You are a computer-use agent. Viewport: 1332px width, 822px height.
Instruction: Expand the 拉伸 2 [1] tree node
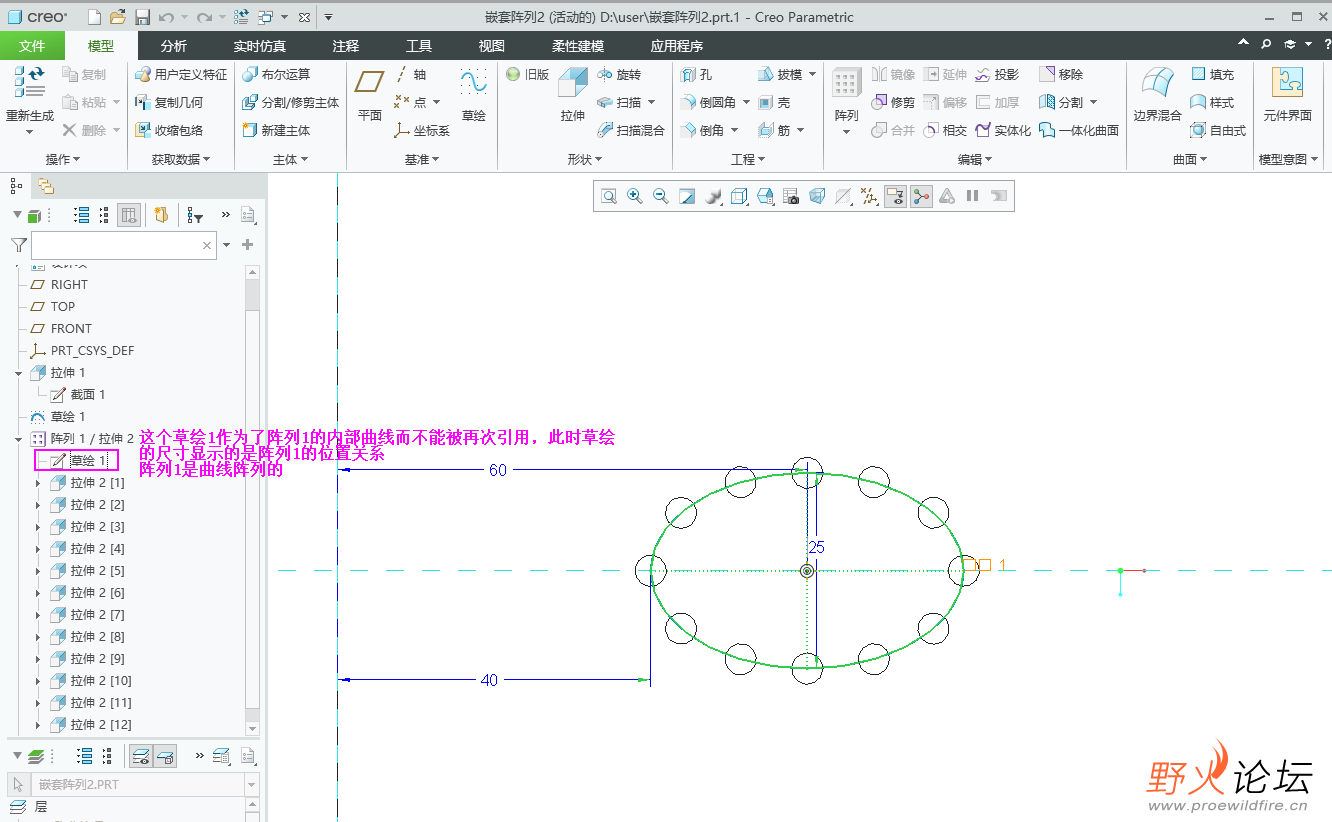38,483
